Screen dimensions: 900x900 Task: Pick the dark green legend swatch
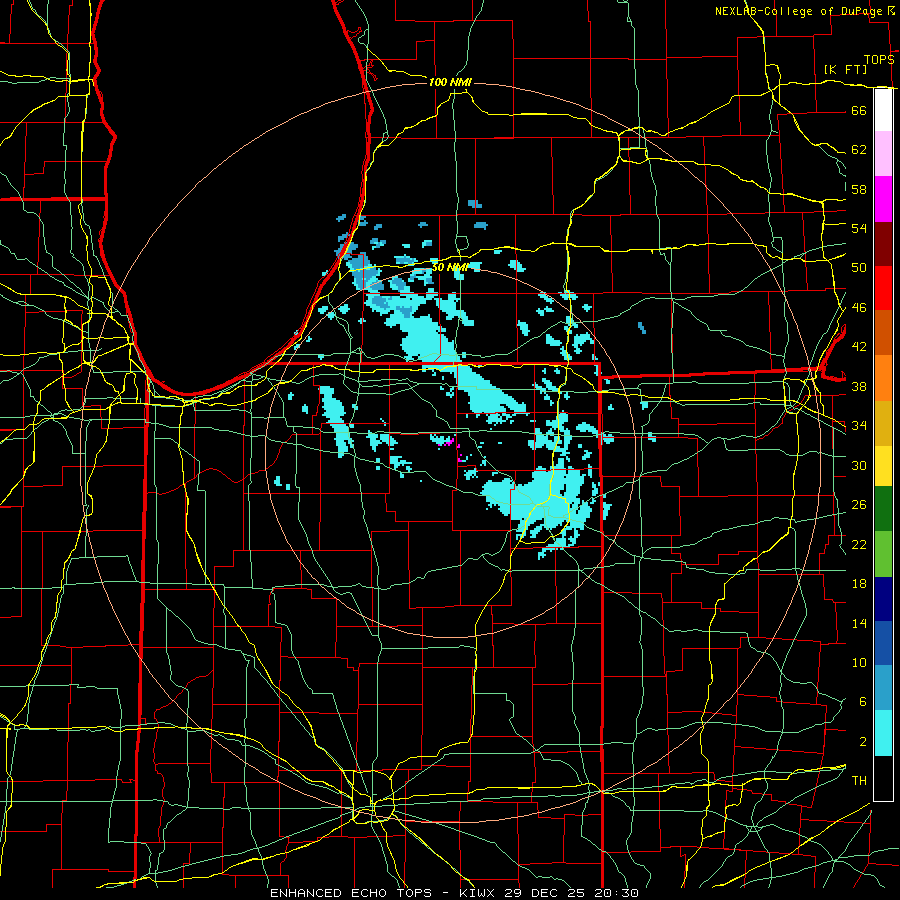[x=883, y=509]
